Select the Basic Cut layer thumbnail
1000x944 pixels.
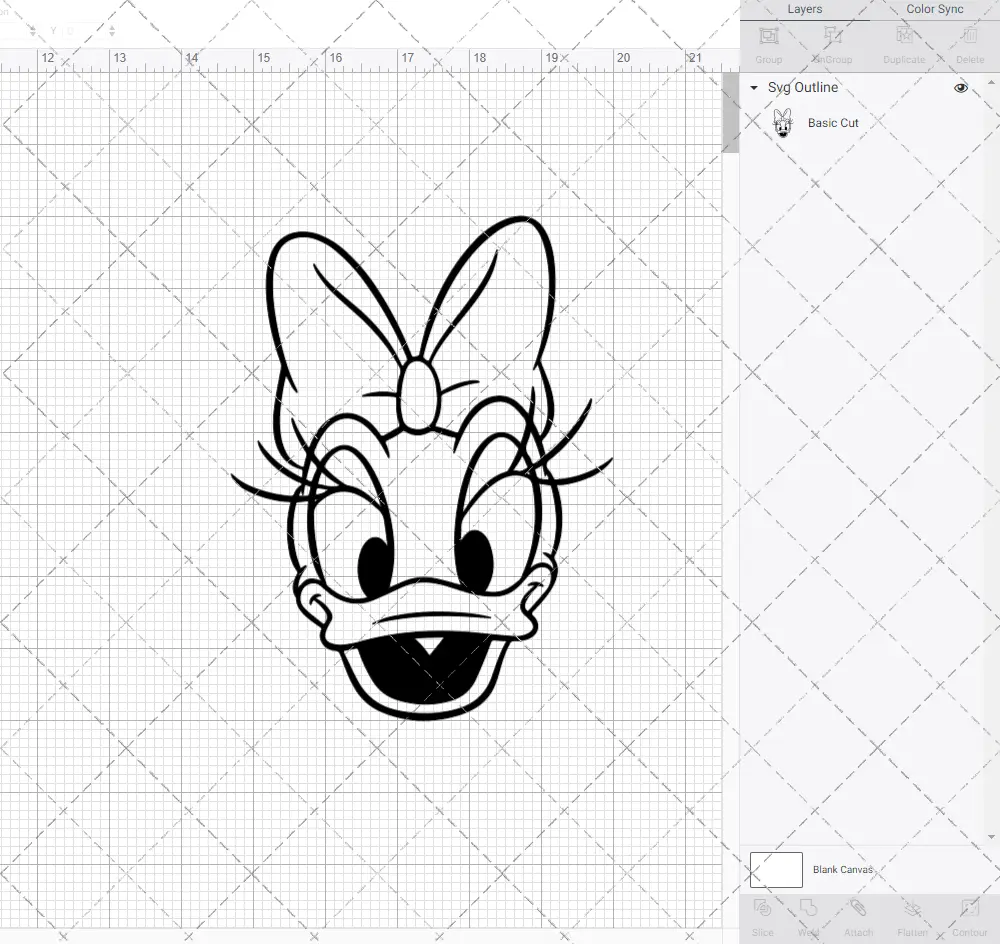783,122
